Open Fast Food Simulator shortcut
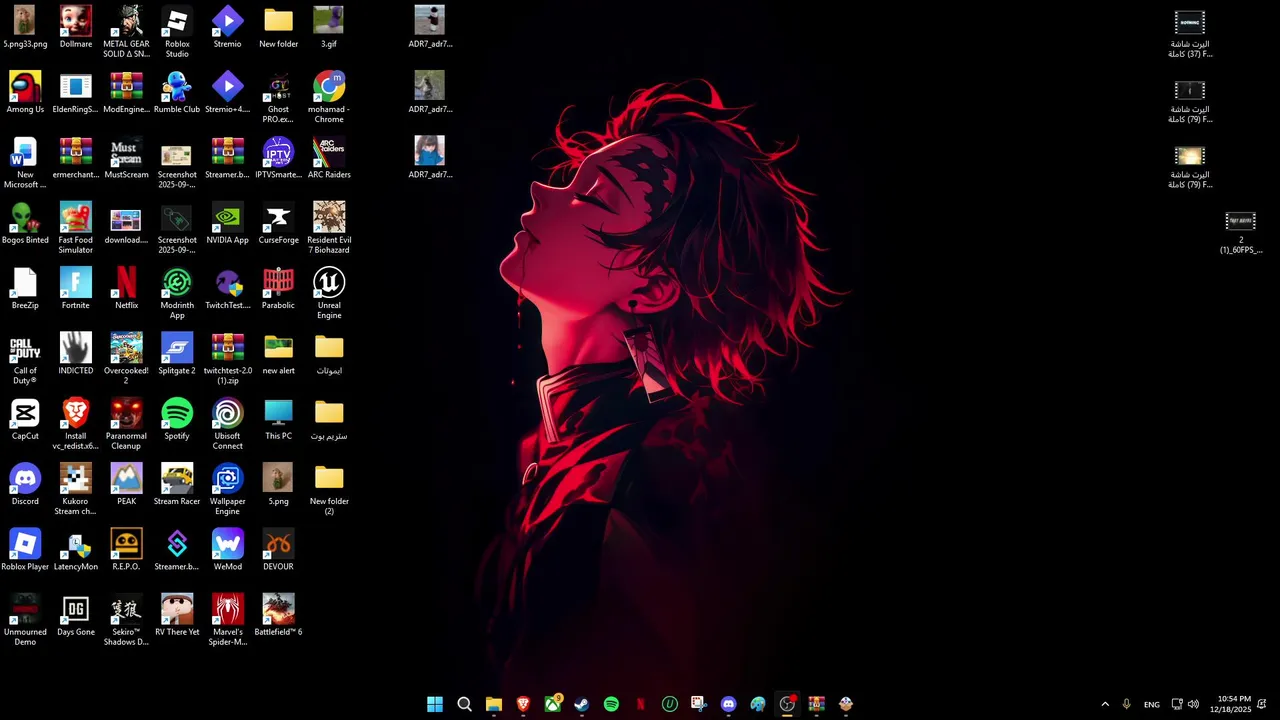Screen dimensions: 1280x720 pos(76,228)
